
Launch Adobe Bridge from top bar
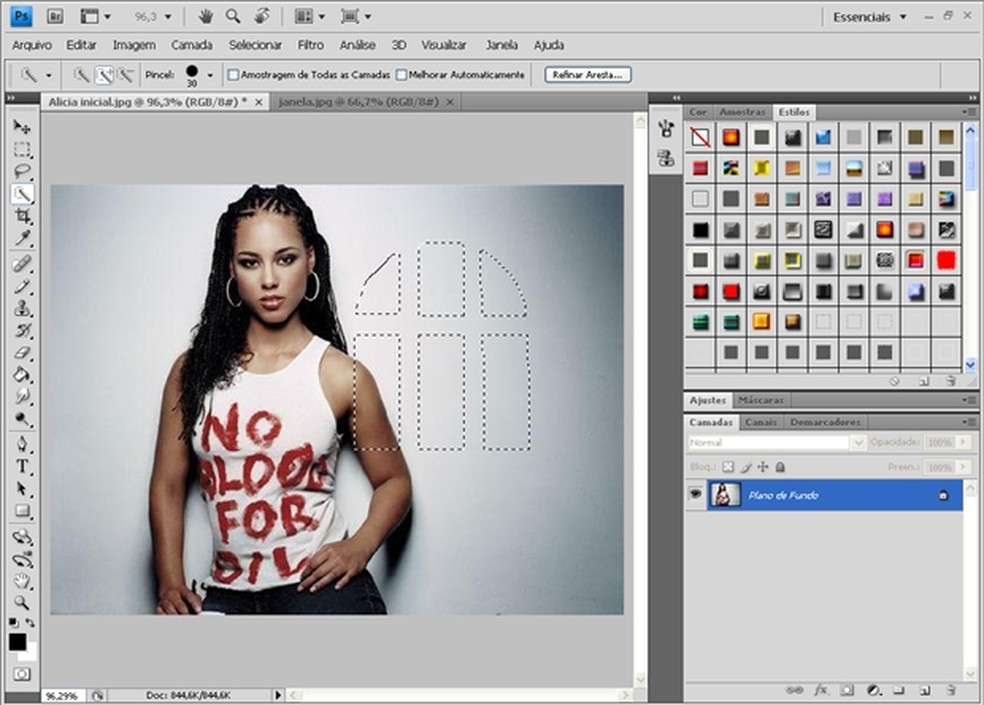[55, 17]
